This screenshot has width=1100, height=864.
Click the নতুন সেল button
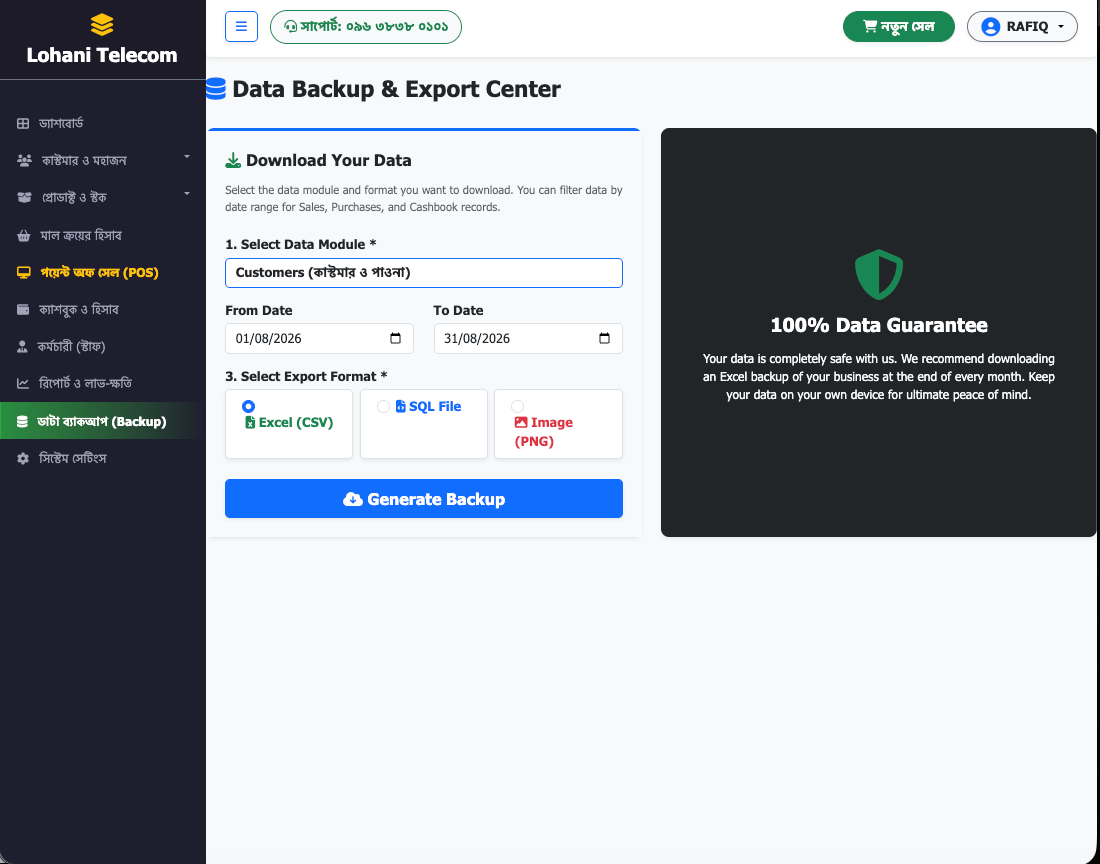click(899, 27)
